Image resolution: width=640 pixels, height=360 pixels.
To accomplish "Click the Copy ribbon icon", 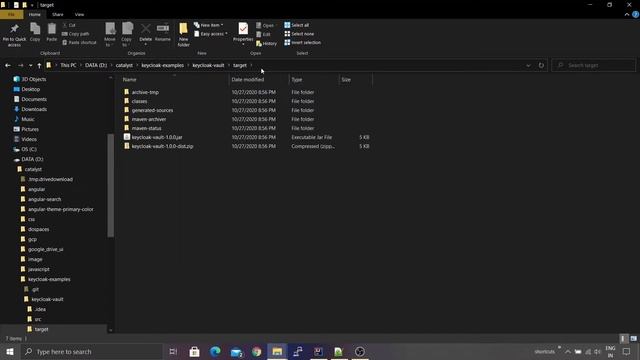I will coord(35,32).
